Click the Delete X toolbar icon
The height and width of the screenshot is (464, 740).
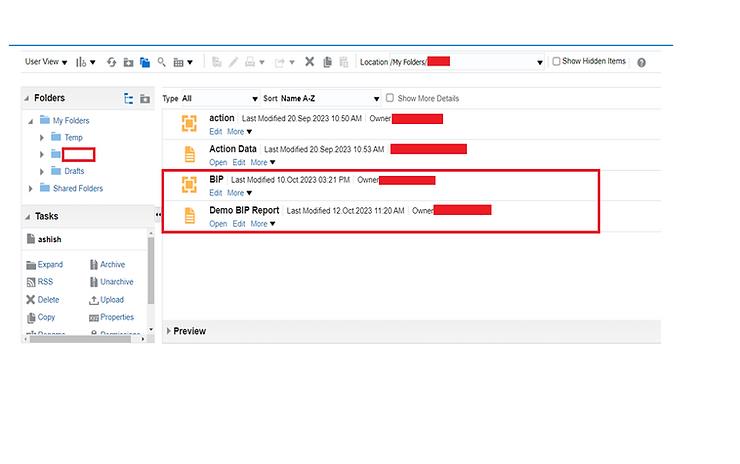[310, 62]
